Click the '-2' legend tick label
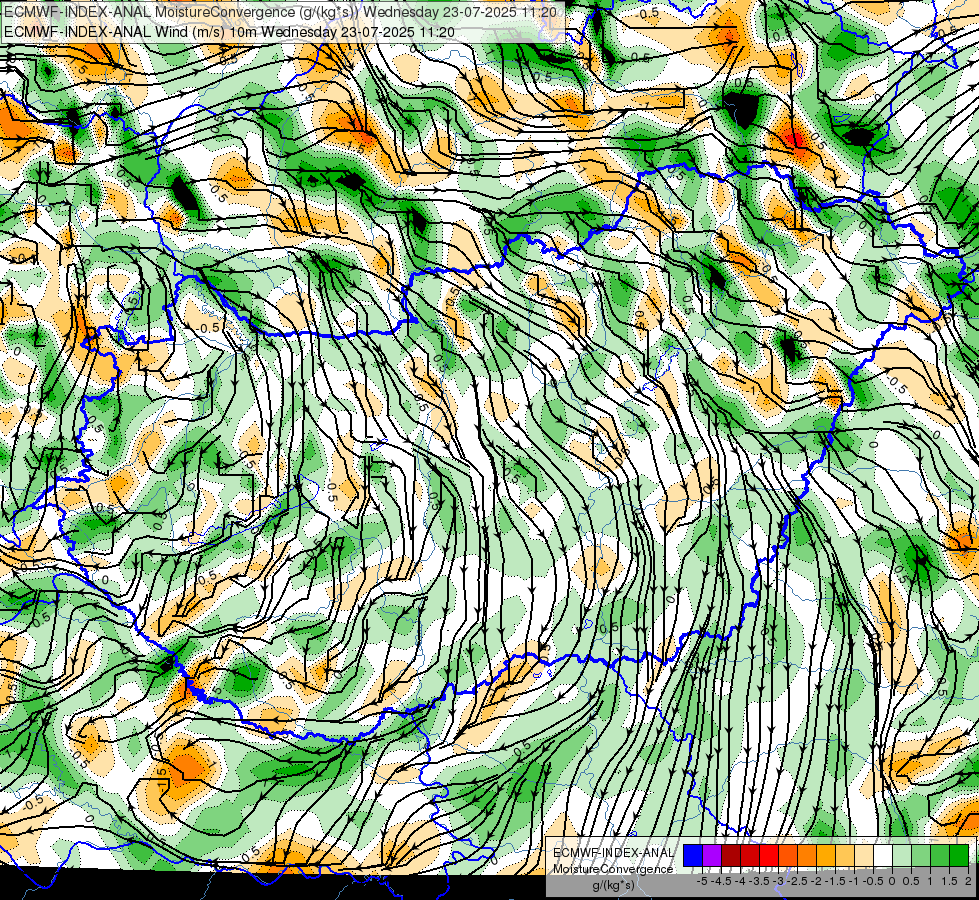Image resolution: width=979 pixels, height=900 pixels. (x=817, y=881)
